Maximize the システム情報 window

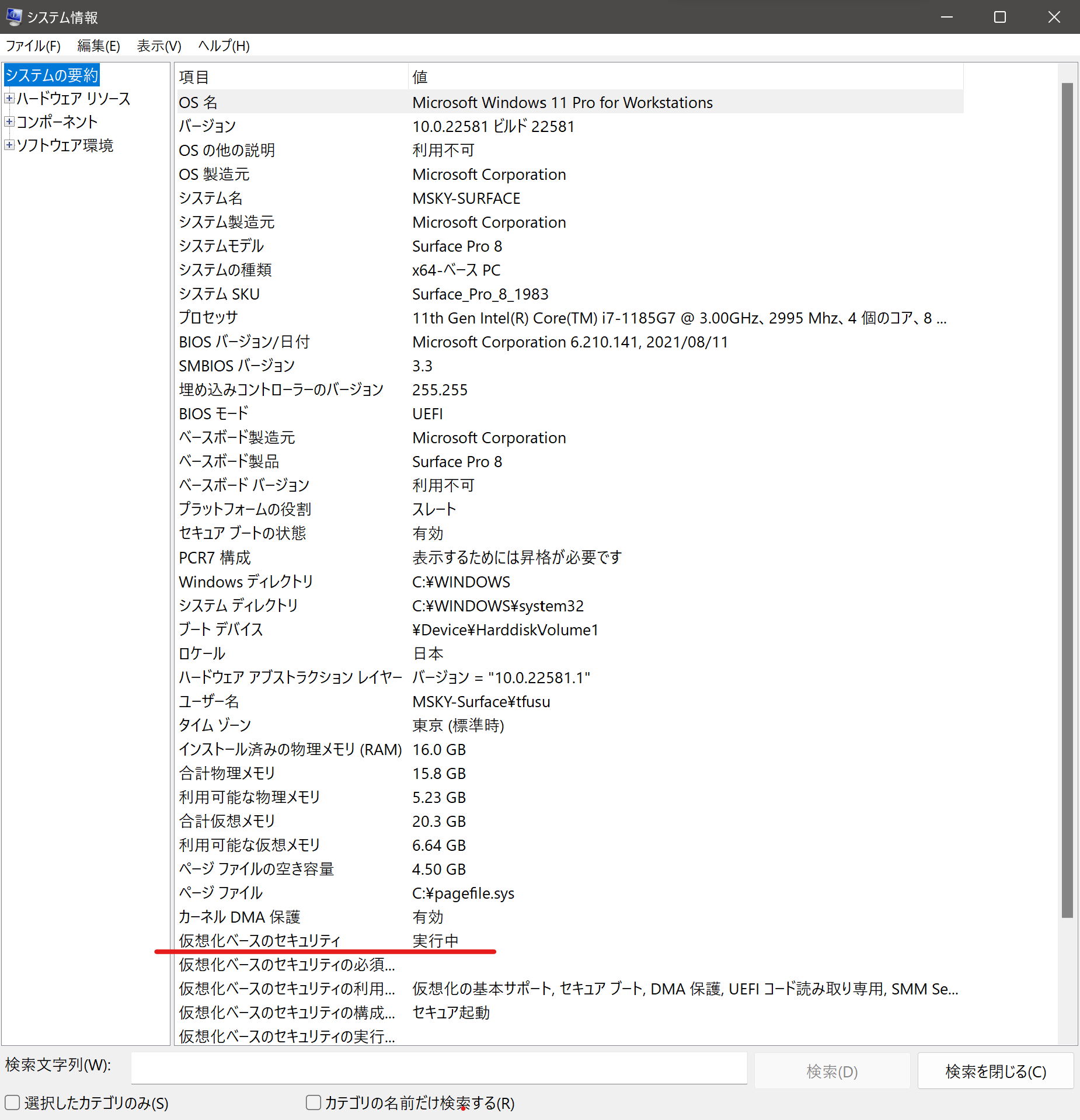pyautogui.click(x=1000, y=17)
